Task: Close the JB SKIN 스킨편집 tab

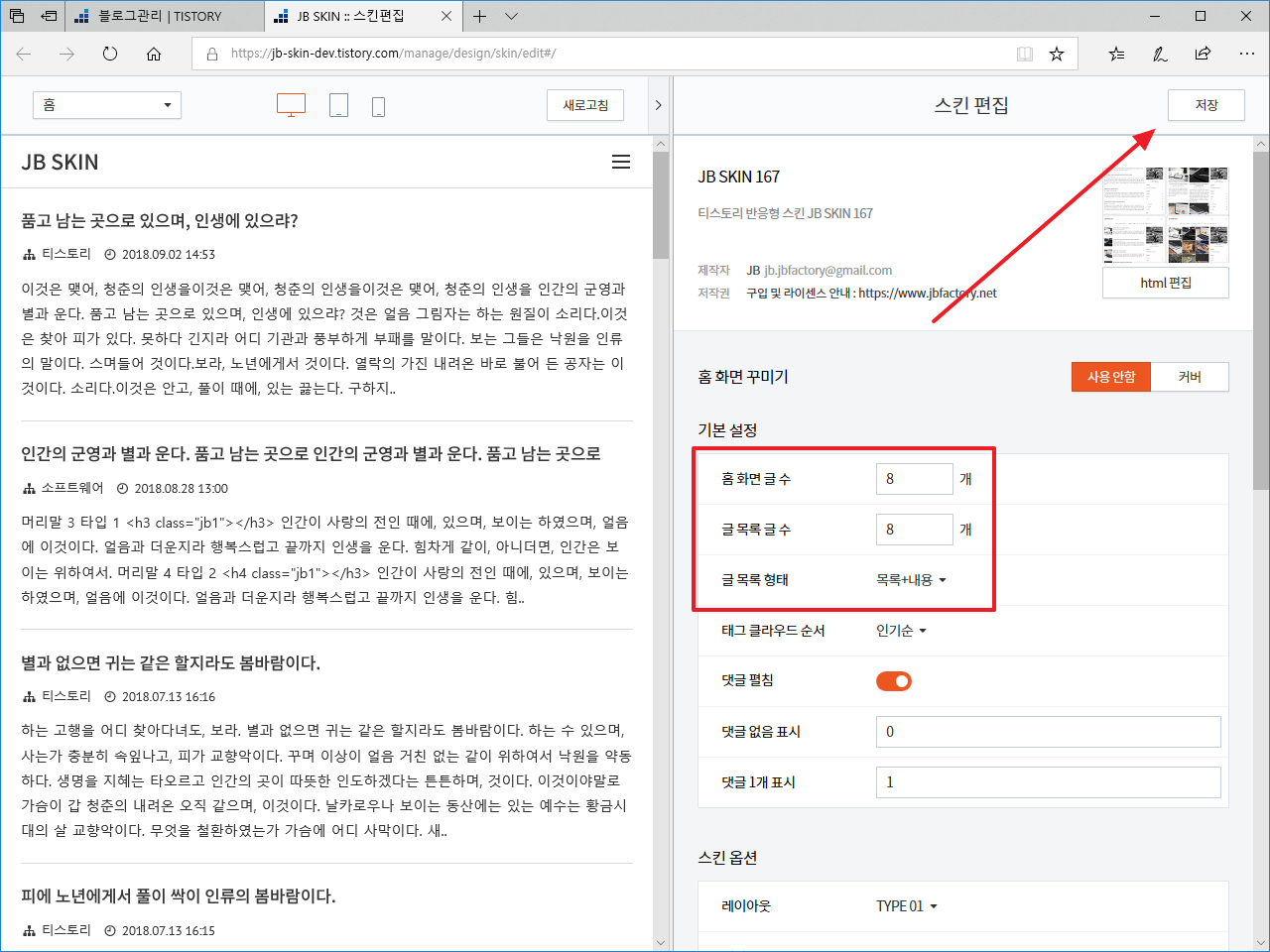Action: 446,16
